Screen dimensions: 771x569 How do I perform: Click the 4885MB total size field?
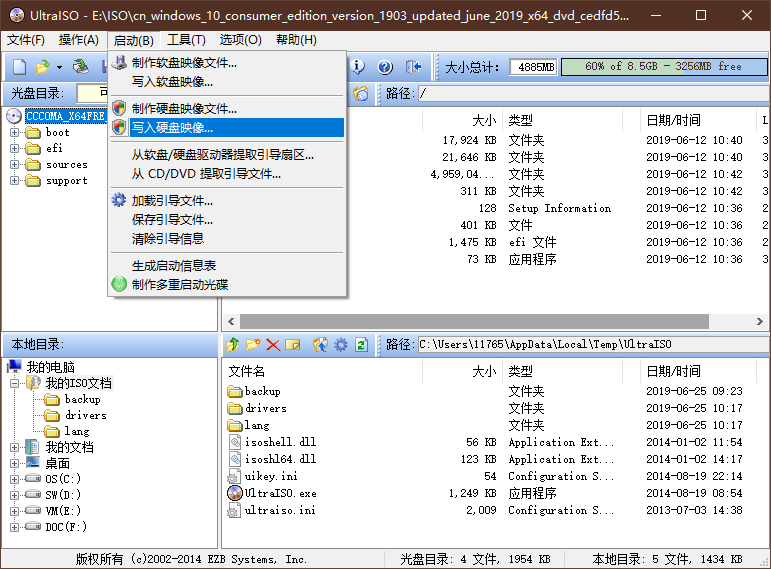(534, 67)
